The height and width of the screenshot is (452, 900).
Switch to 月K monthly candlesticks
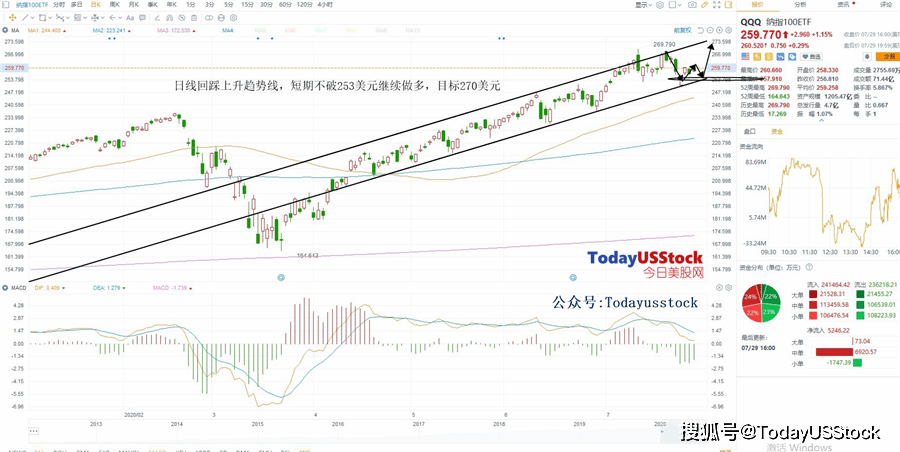(x=134, y=4)
